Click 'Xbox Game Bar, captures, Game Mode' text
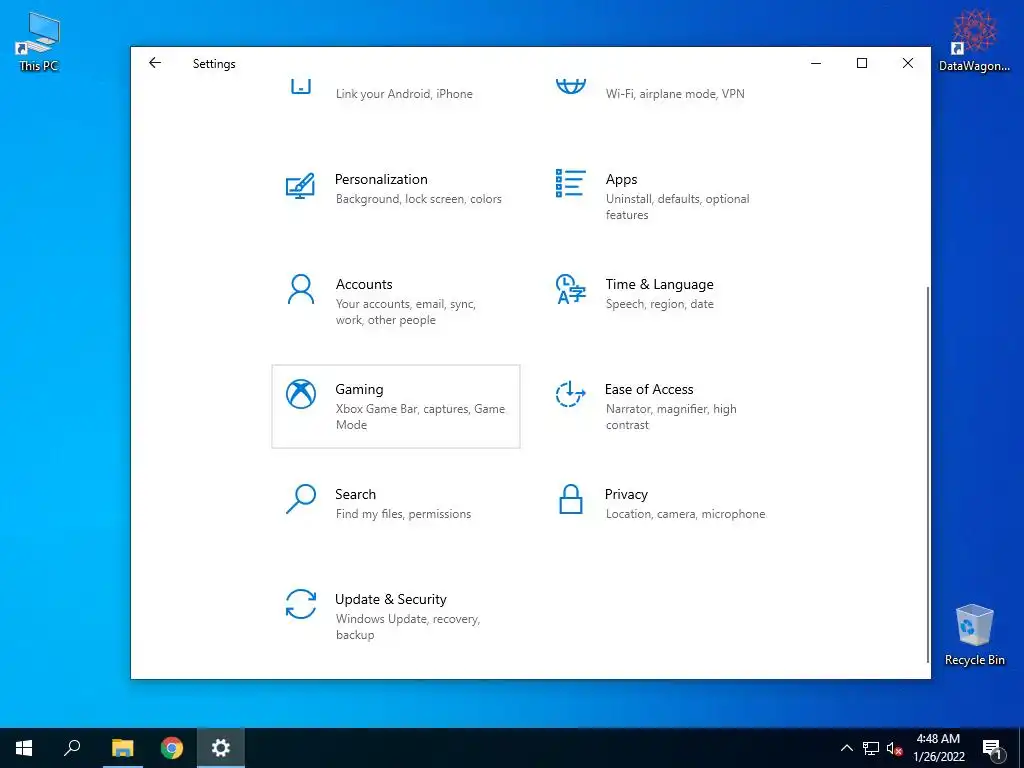 point(420,417)
